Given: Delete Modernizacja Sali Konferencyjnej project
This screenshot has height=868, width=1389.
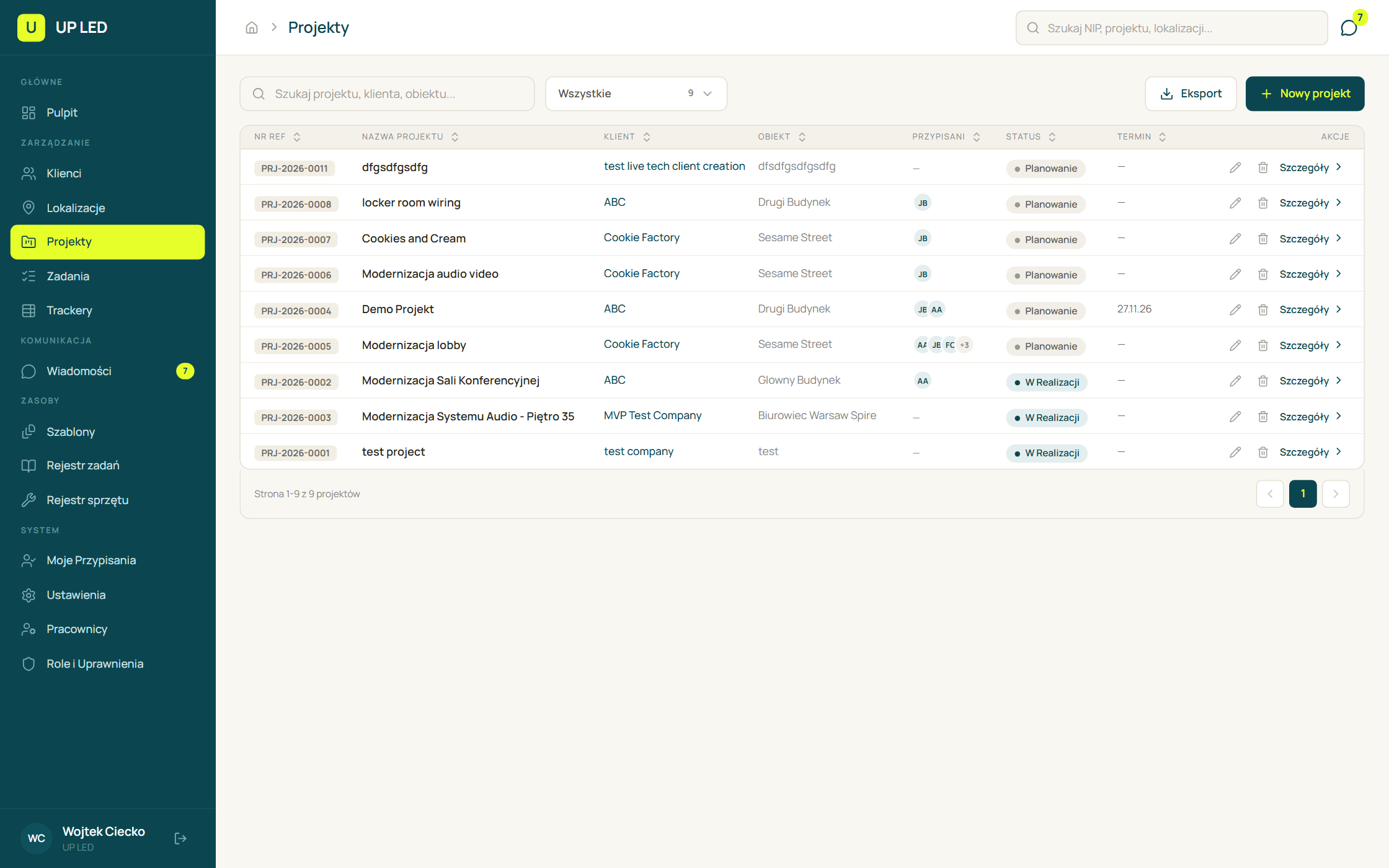Looking at the screenshot, I should 1263,381.
